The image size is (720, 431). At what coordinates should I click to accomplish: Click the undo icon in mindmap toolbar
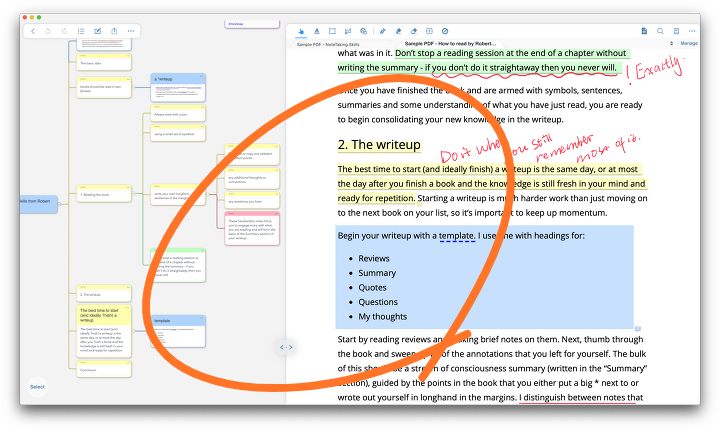(x=49, y=31)
